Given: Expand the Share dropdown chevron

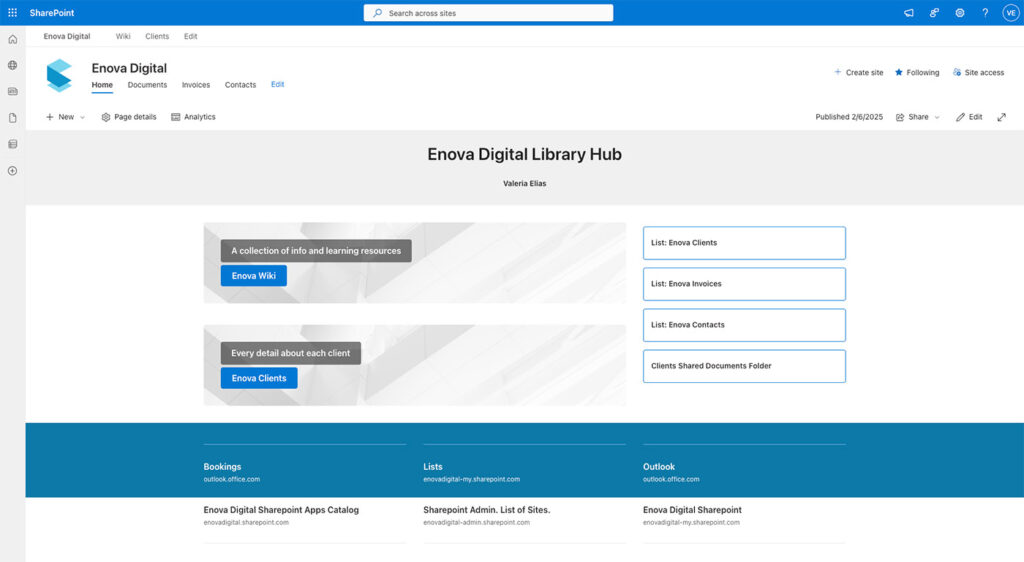Looking at the screenshot, I should click(936, 117).
